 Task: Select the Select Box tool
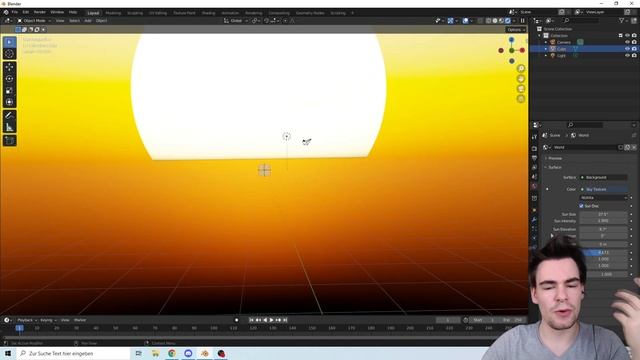click(x=9, y=42)
